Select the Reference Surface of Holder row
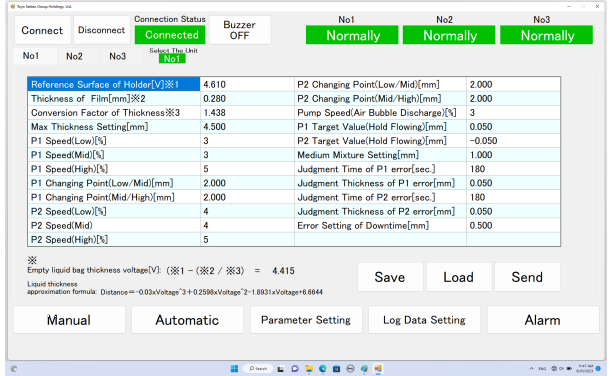The height and width of the screenshot is (376, 612). click(114, 84)
